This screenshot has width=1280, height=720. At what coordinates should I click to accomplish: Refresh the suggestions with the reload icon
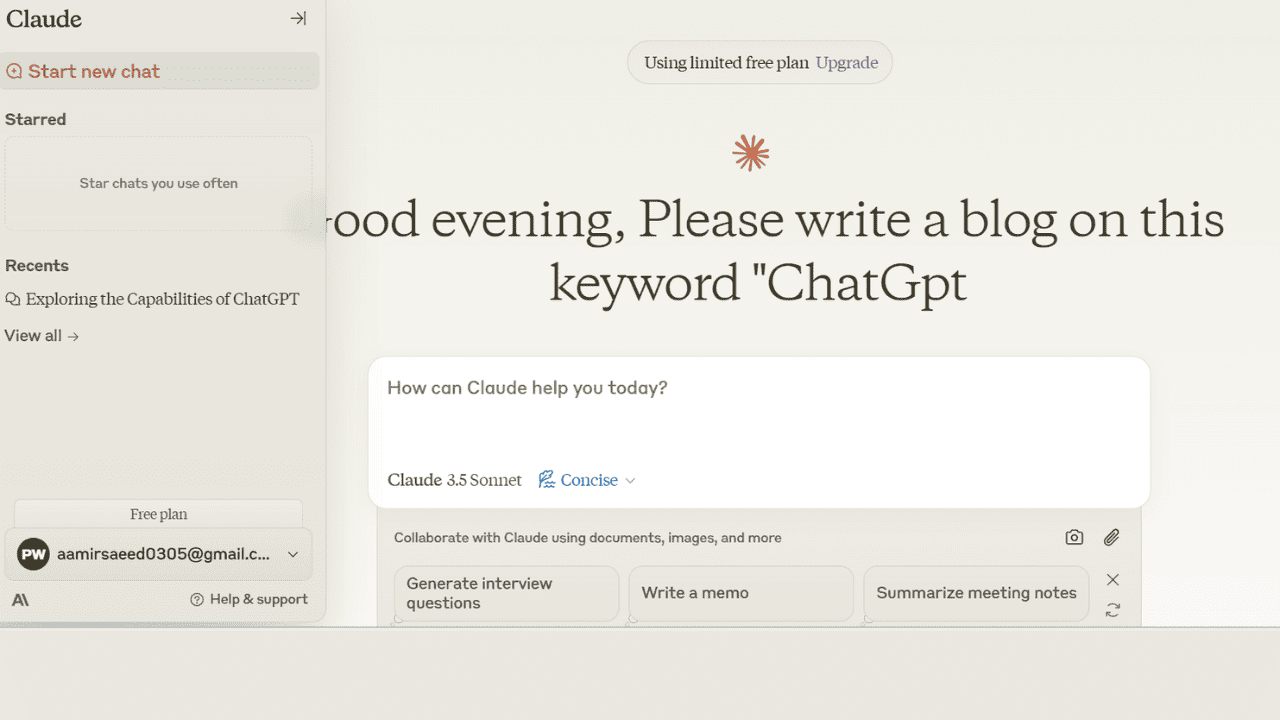1112,609
